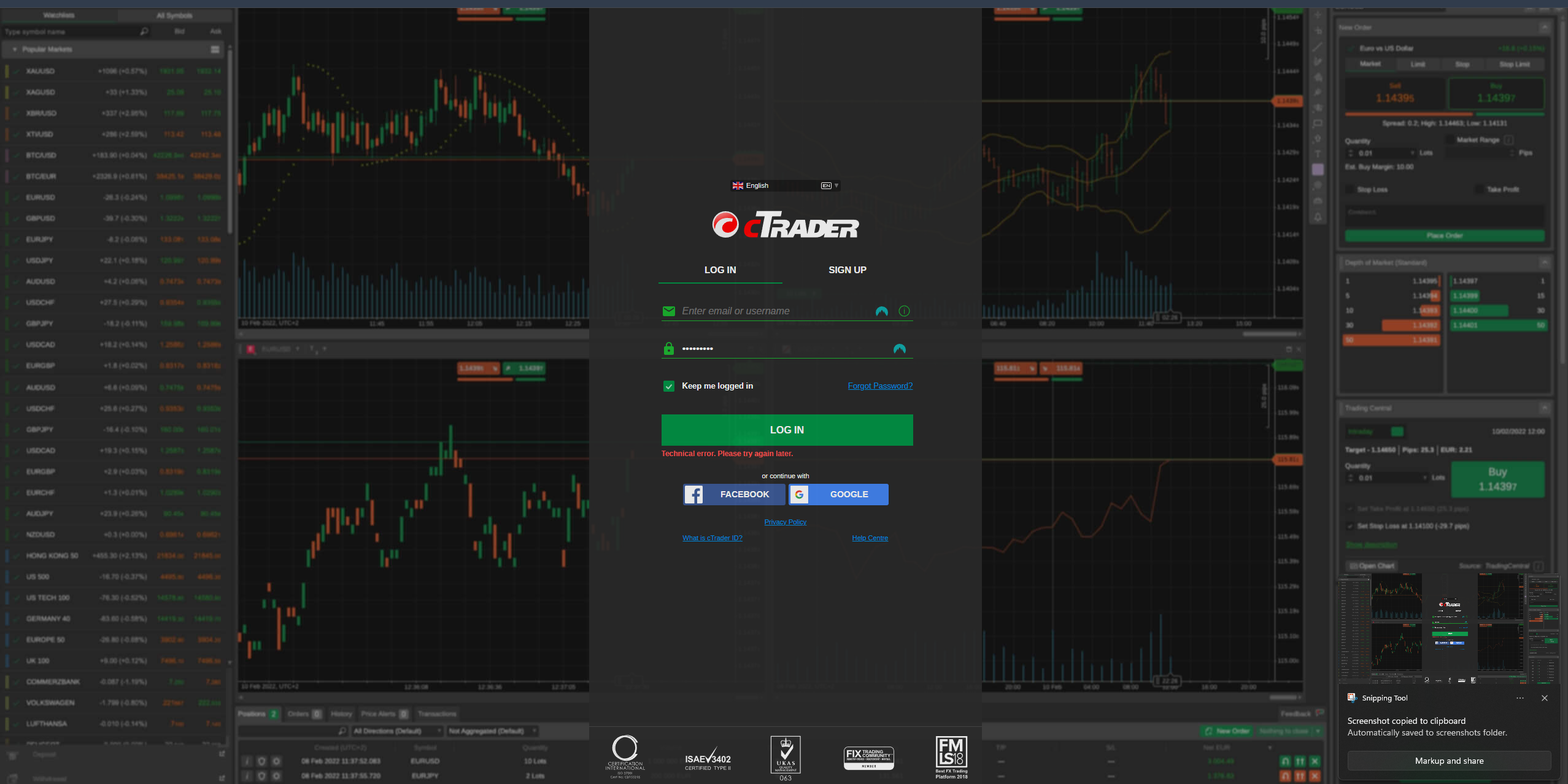Click the gear icon on EURUSD position row
This screenshot has height=784, width=1568.
tap(276, 761)
